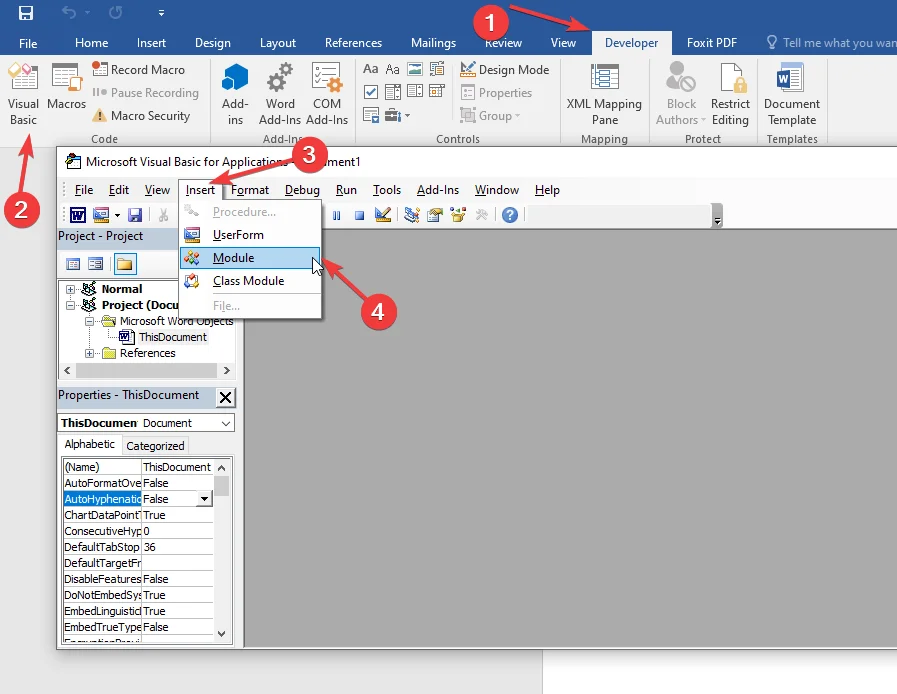897x694 pixels.
Task: Open XML Mapping Pane
Action: coord(604,95)
